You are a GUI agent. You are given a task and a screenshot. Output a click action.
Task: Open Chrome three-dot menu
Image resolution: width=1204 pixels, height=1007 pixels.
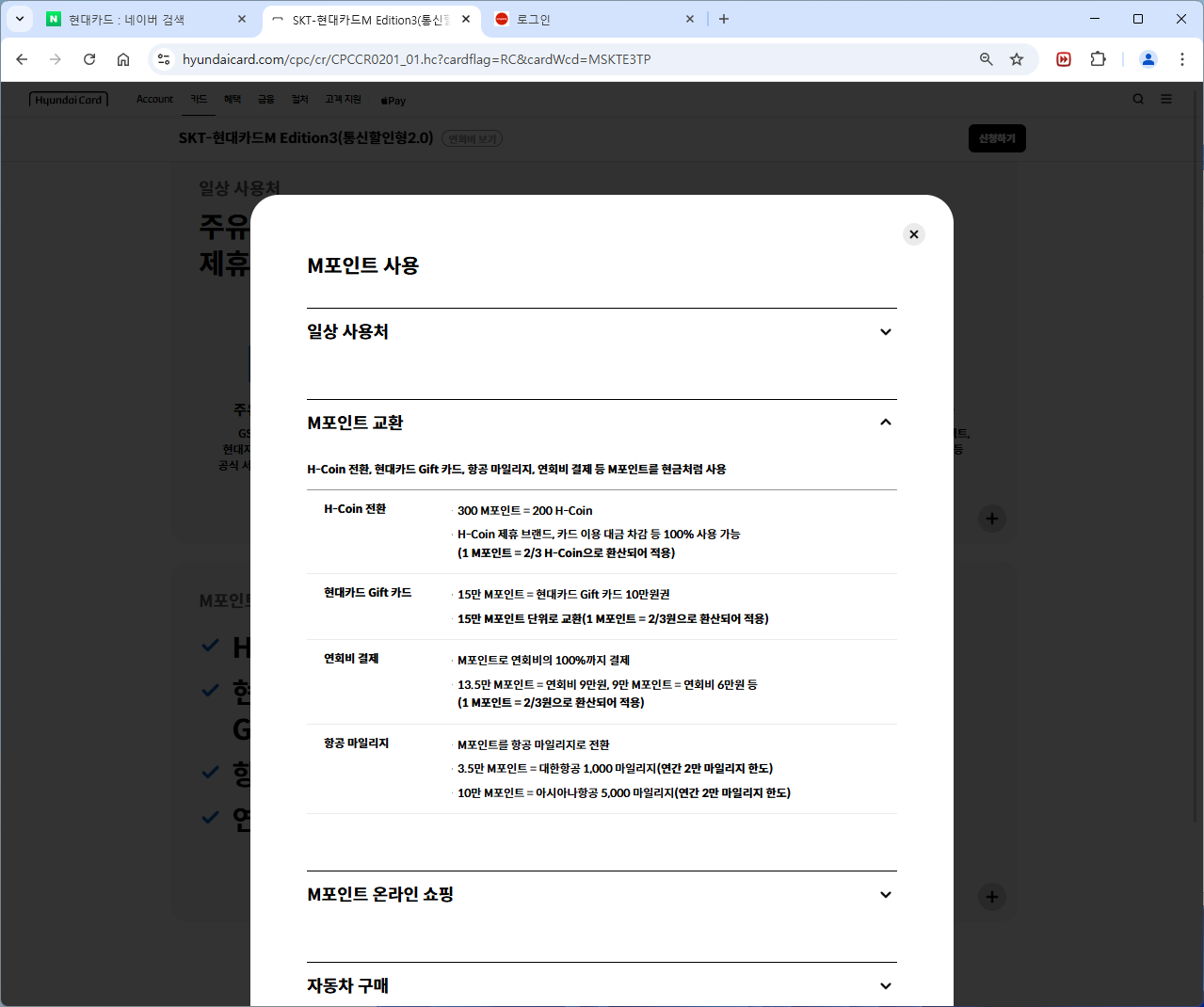pyautogui.click(x=1182, y=59)
